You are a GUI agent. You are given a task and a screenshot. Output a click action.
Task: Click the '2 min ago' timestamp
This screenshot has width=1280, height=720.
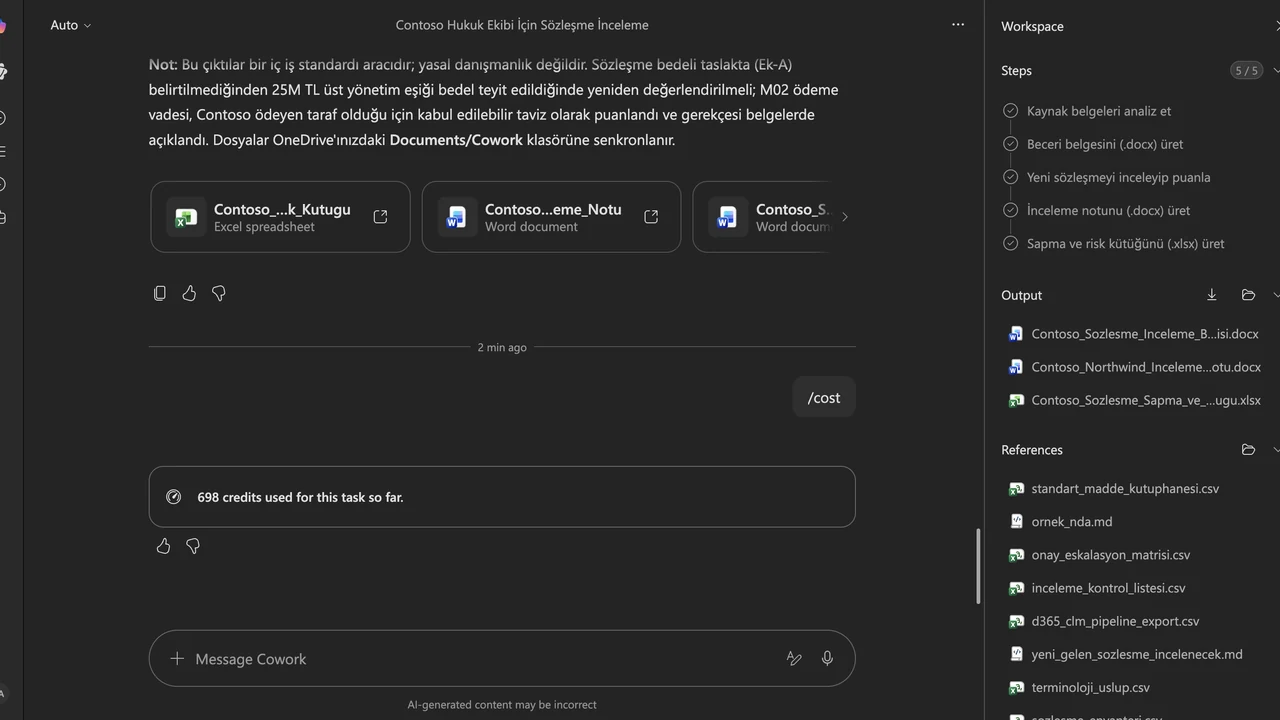[502, 347]
